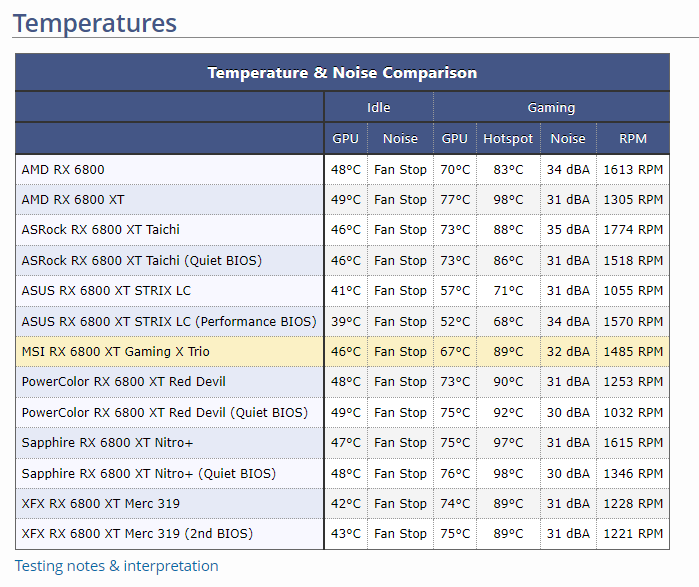The image size is (699, 587).
Task: Select the Hotspot column header
Action: pyautogui.click(x=508, y=139)
